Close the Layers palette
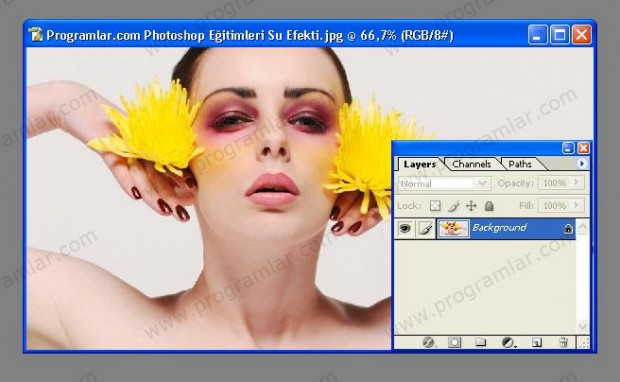The height and width of the screenshot is (382, 620). pos(583,148)
